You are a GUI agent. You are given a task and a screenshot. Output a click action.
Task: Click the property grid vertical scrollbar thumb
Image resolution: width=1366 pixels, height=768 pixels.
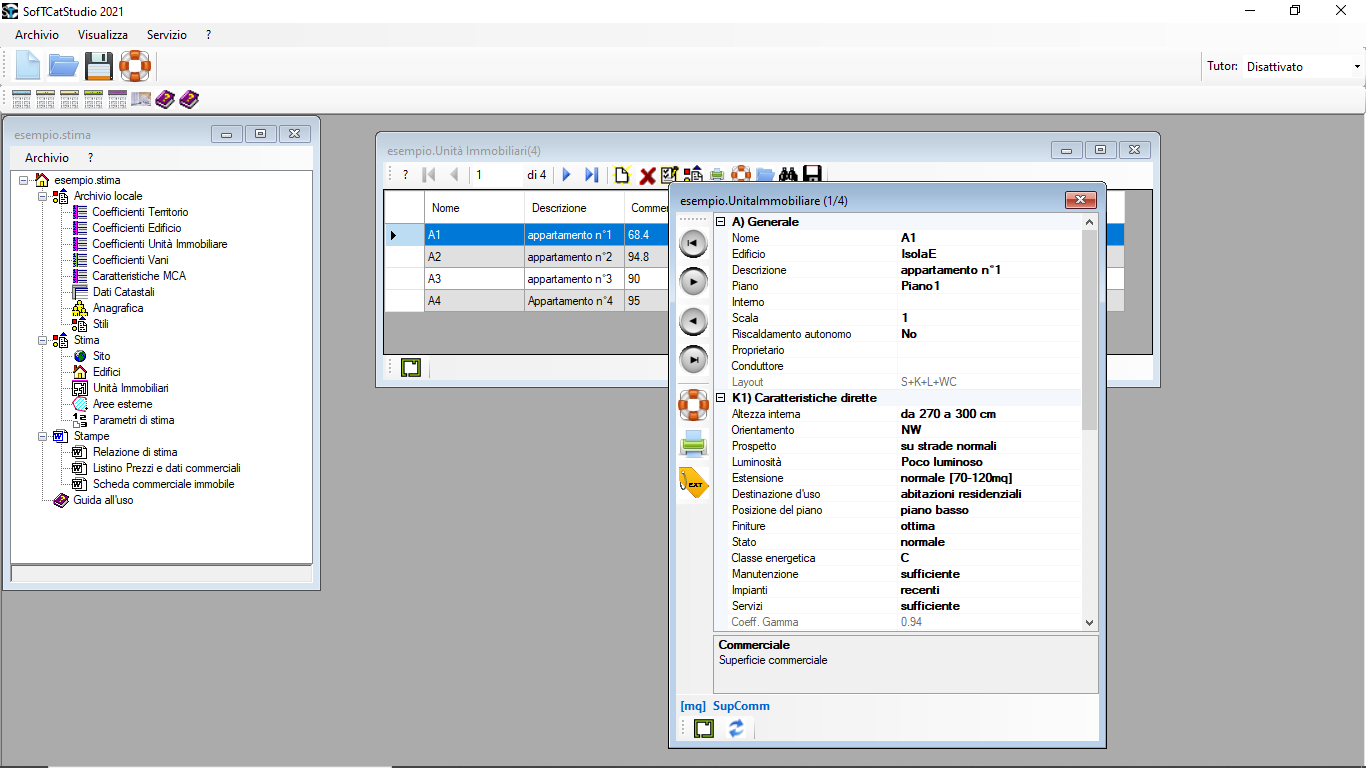tap(1090, 330)
